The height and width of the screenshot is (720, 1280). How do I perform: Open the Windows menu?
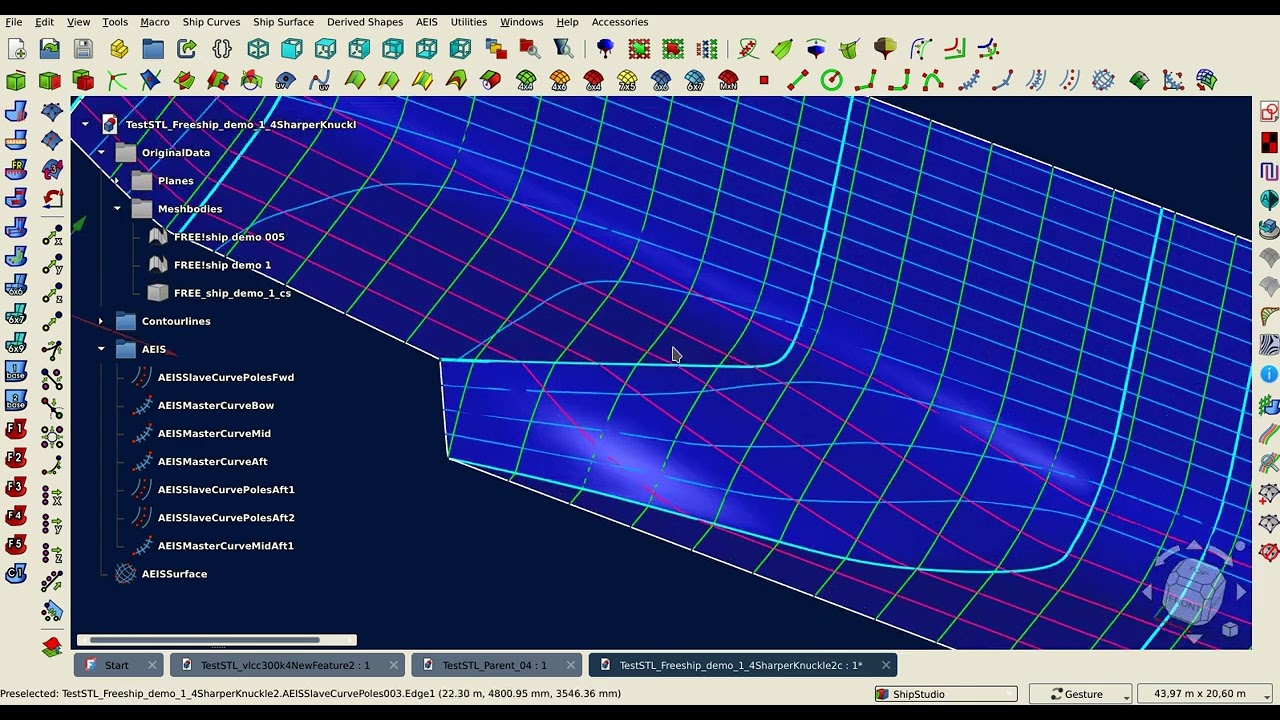point(521,22)
